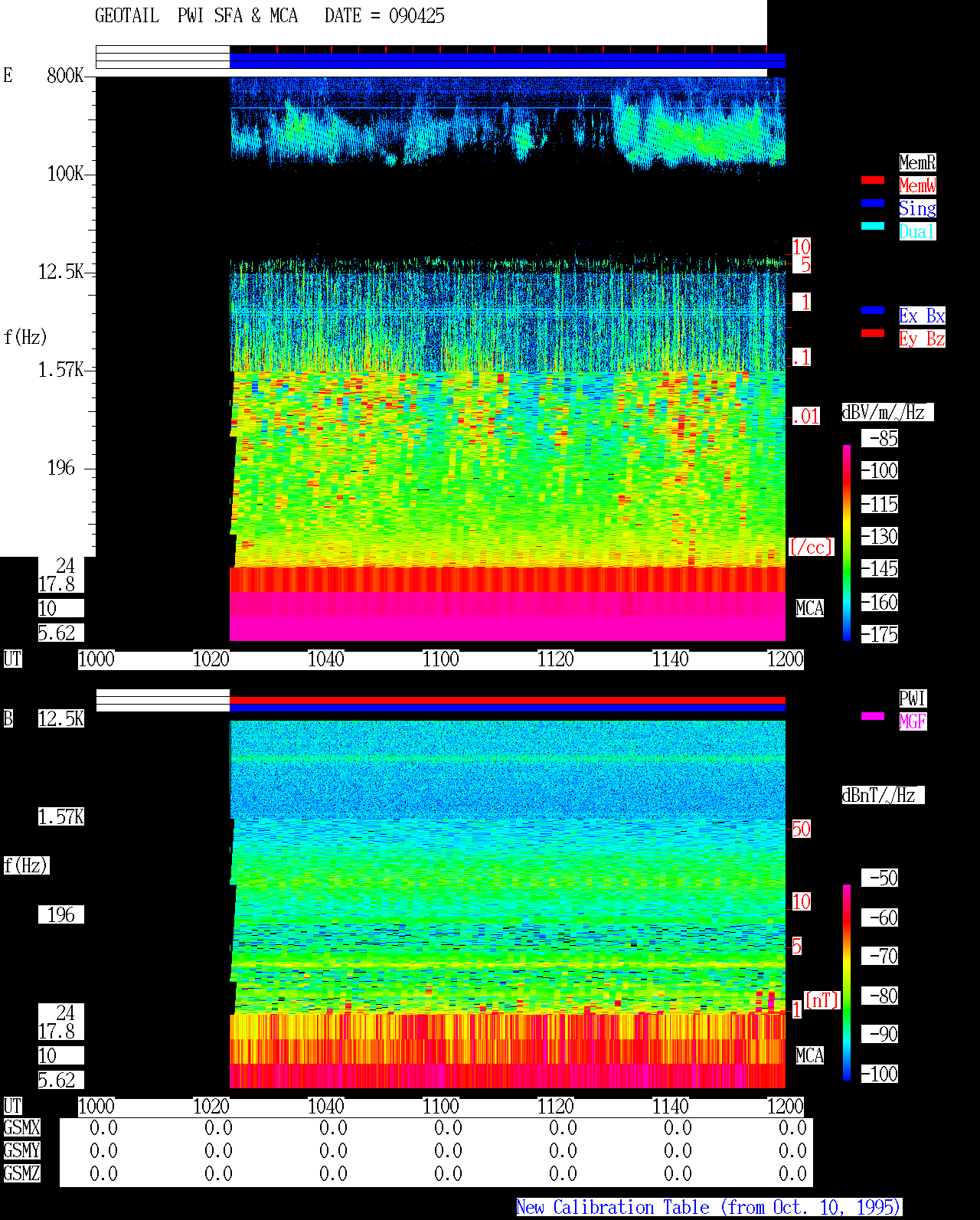Click the GSMY row label
The image size is (980, 1220).
[x=21, y=1150]
